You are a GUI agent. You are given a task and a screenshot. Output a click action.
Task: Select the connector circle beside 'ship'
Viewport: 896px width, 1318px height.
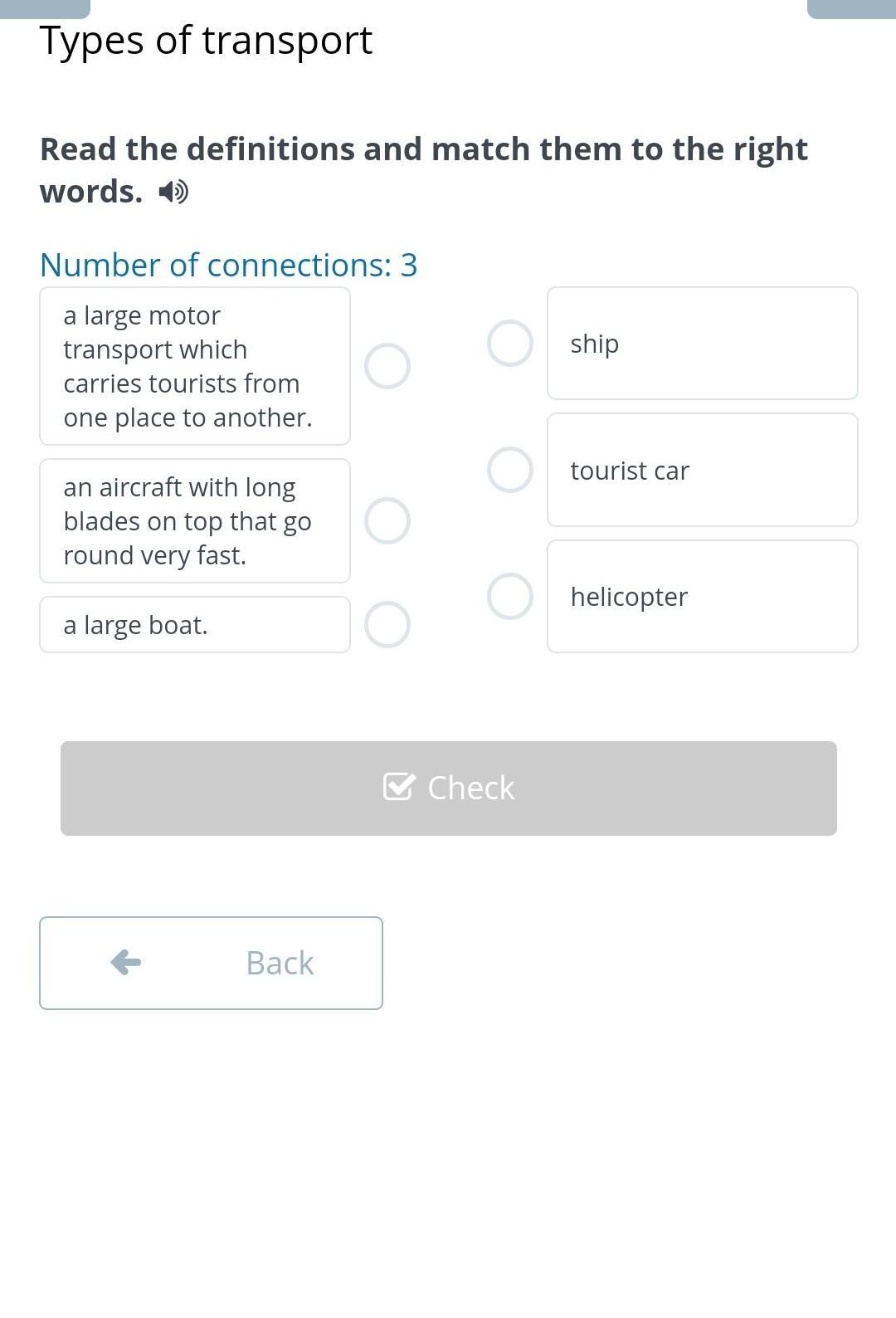click(x=510, y=344)
